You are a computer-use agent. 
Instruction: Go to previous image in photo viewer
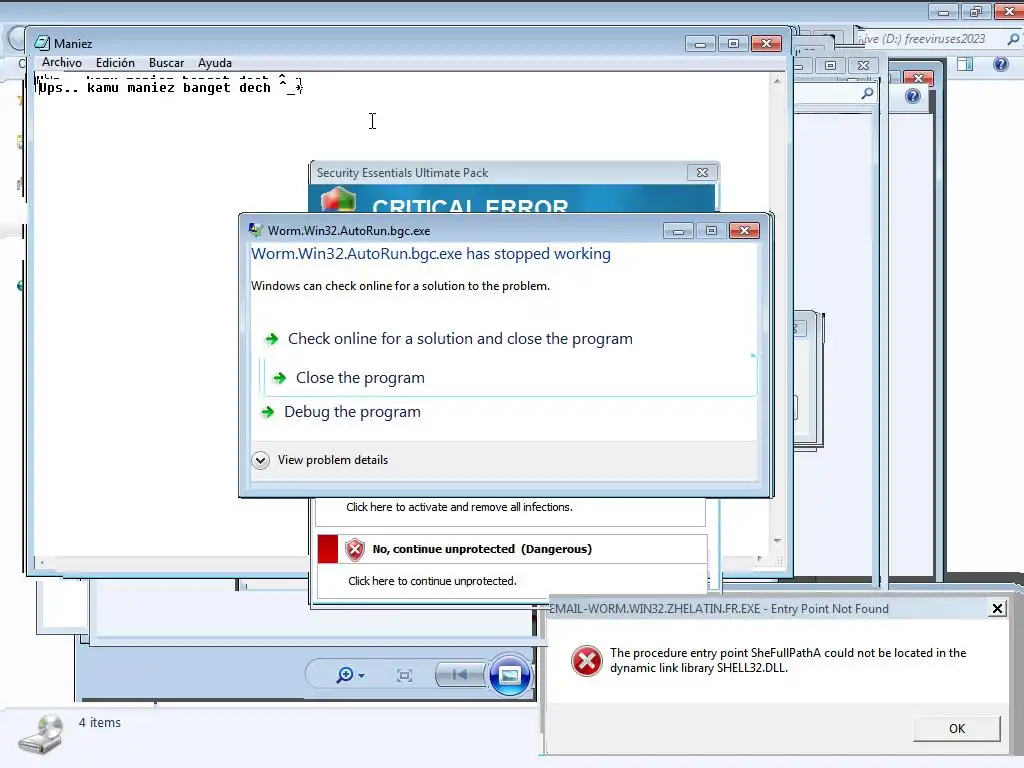tap(460, 674)
